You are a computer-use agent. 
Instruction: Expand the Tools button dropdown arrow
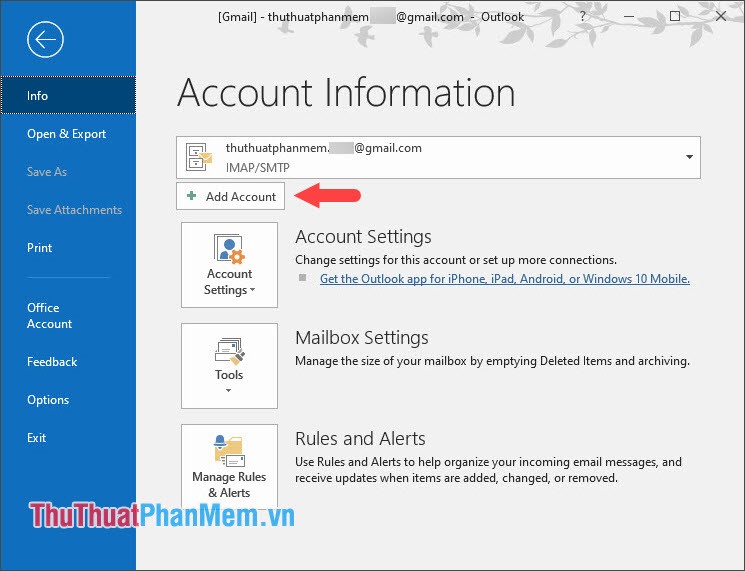pyautogui.click(x=229, y=390)
